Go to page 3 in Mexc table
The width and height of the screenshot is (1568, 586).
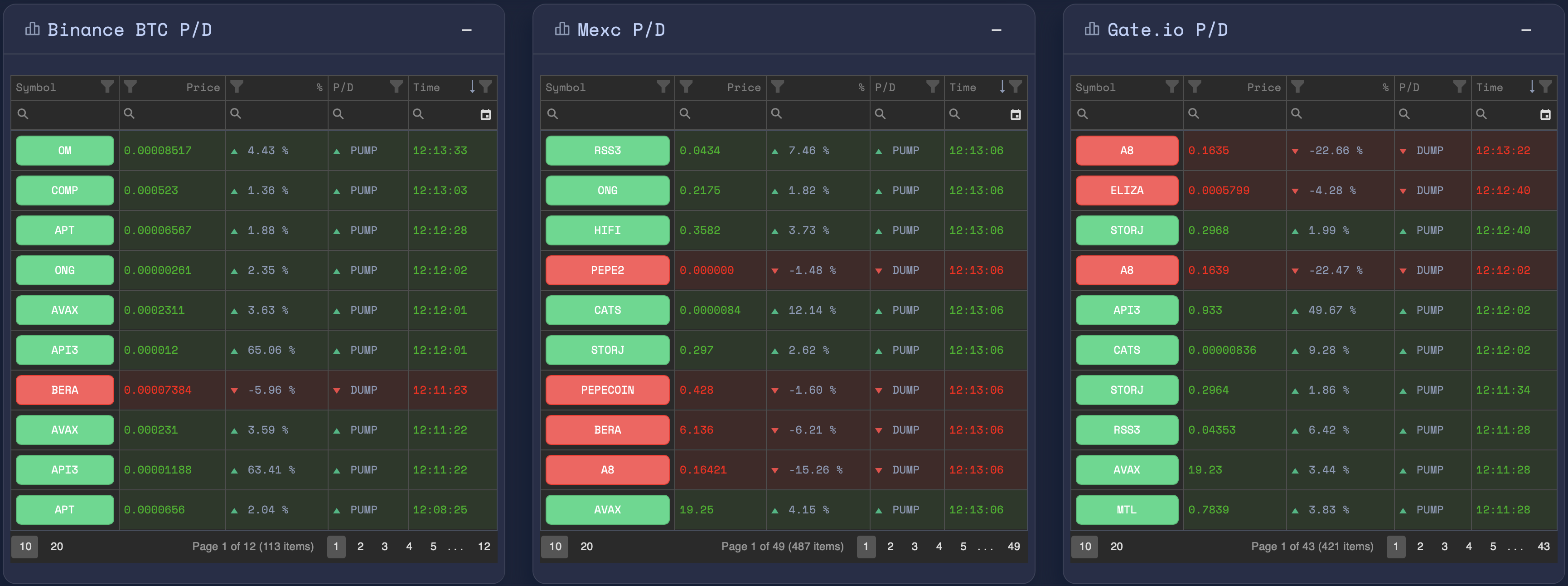(914, 547)
